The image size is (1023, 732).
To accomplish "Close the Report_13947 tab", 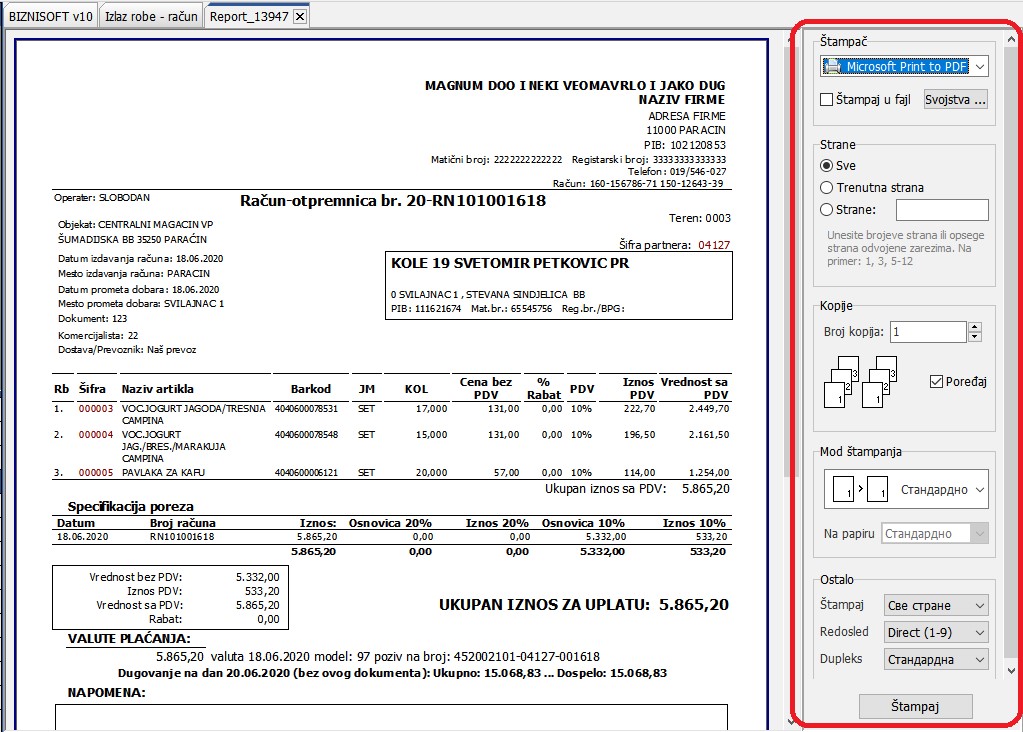I will tap(299, 16).
